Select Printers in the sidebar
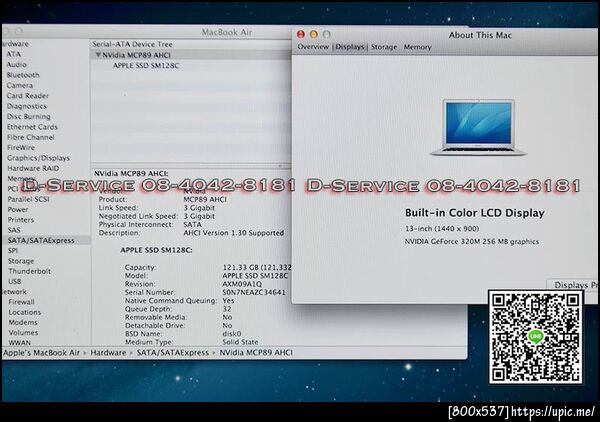The image size is (600, 422). click(x=21, y=220)
